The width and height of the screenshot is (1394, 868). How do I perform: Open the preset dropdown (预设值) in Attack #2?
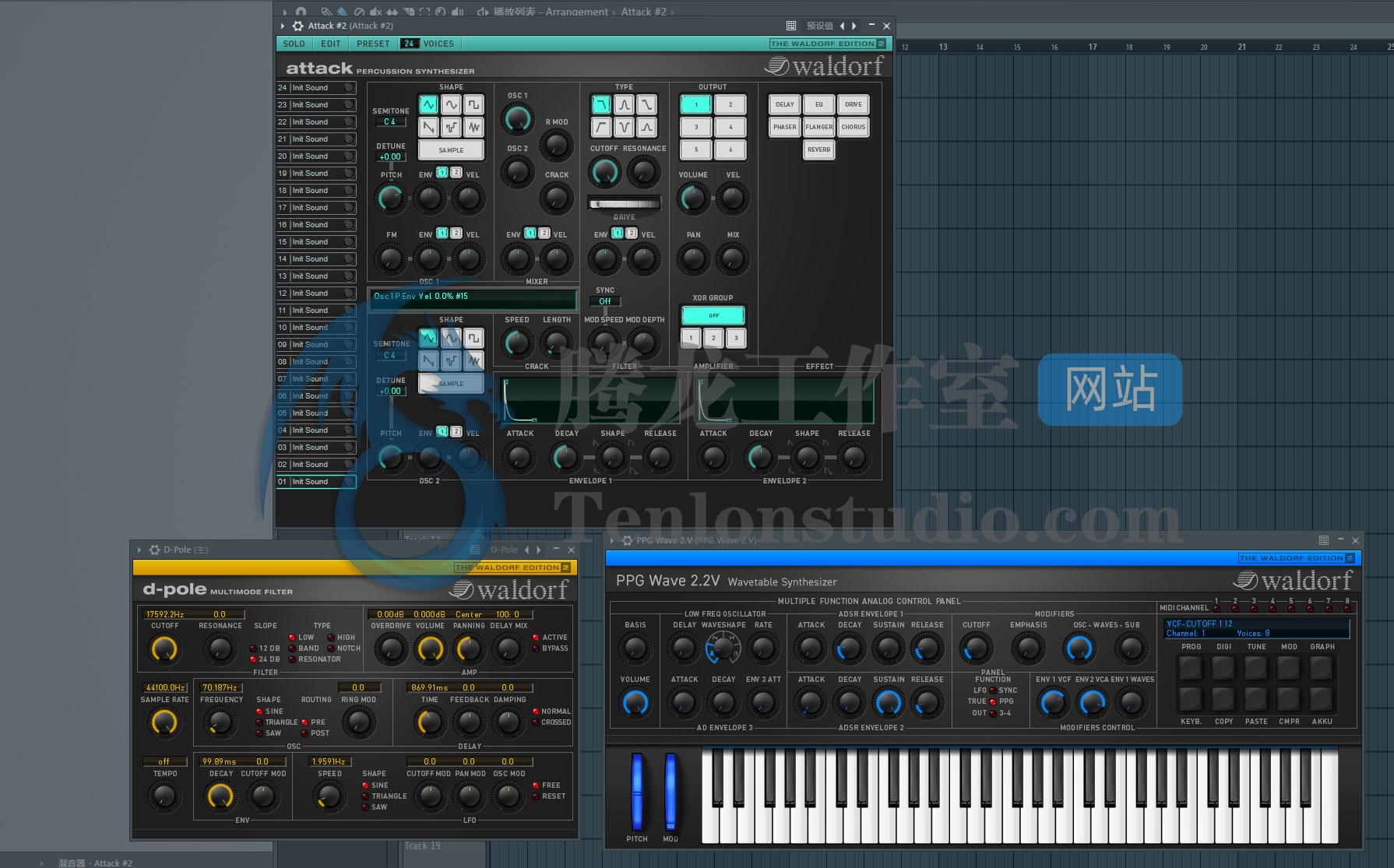(819, 26)
